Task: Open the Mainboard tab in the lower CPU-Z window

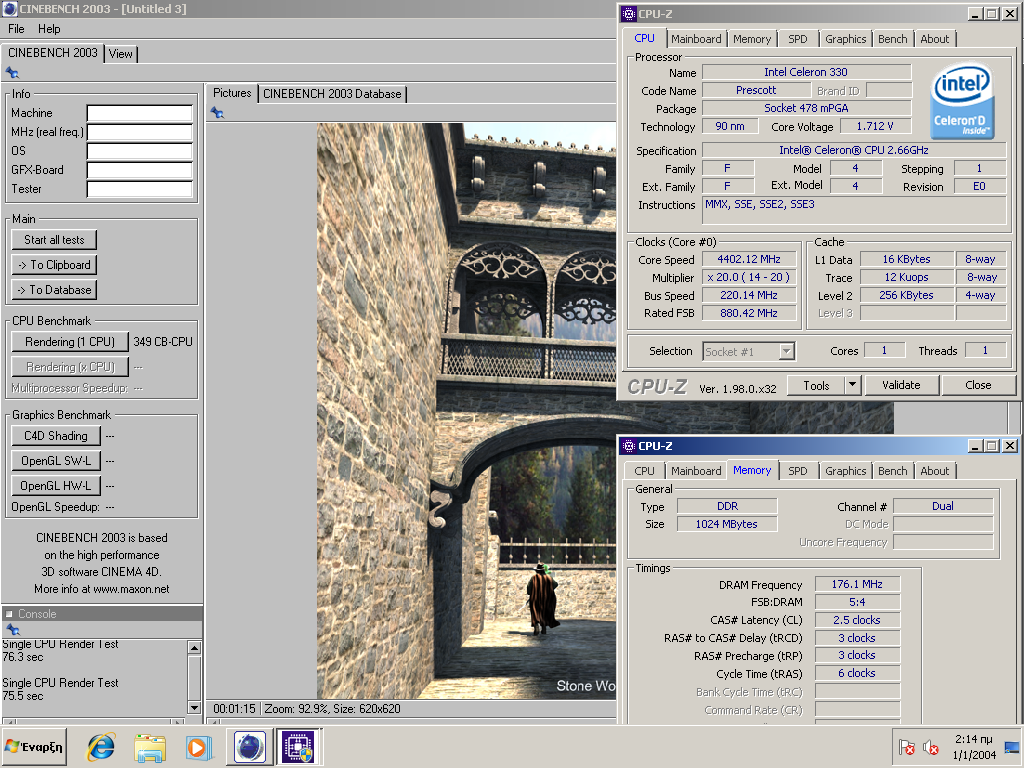Action: click(x=696, y=471)
